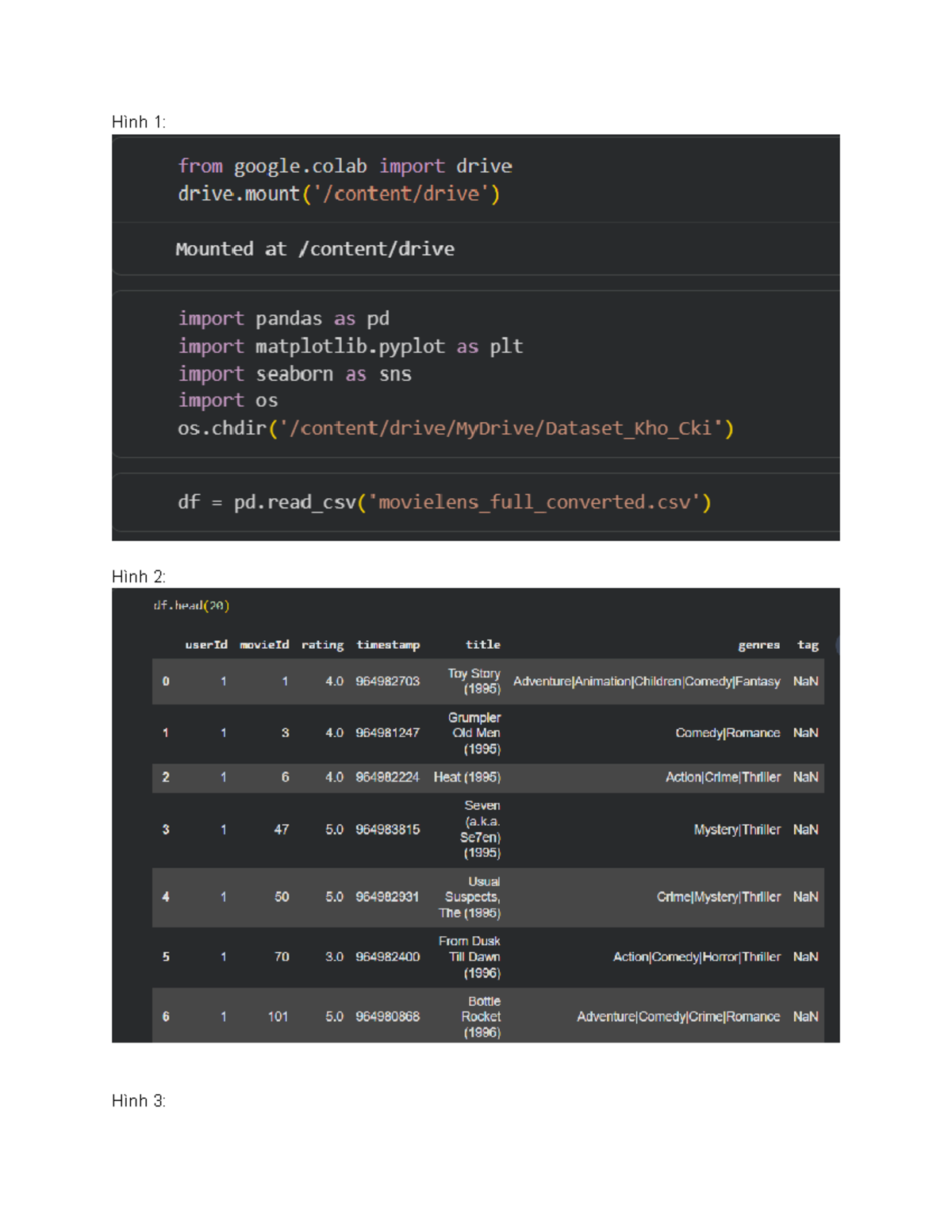Select the rating 3.0 cell

[335, 958]
